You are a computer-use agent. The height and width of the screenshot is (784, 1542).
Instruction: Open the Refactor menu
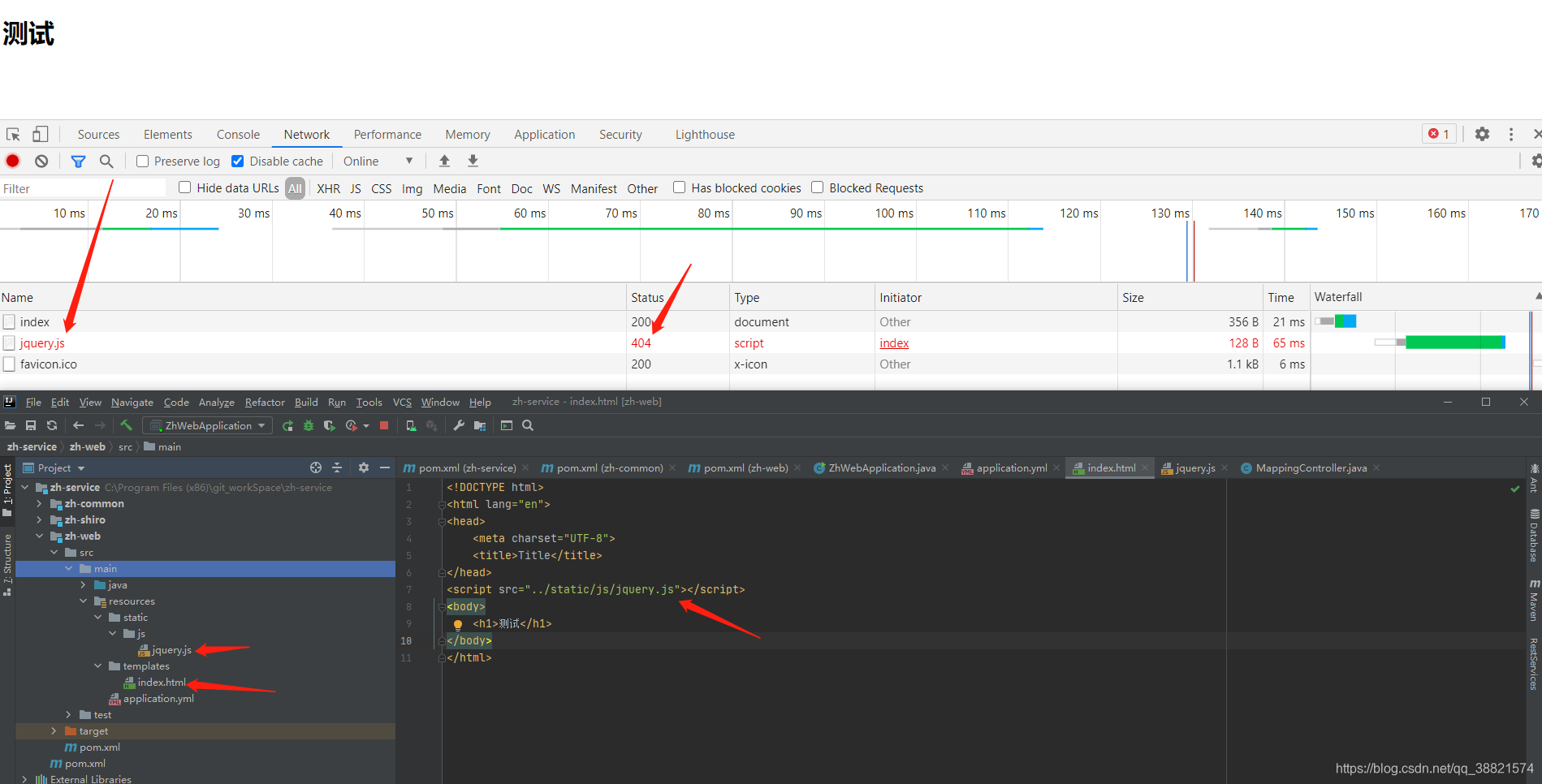point(265,403)
